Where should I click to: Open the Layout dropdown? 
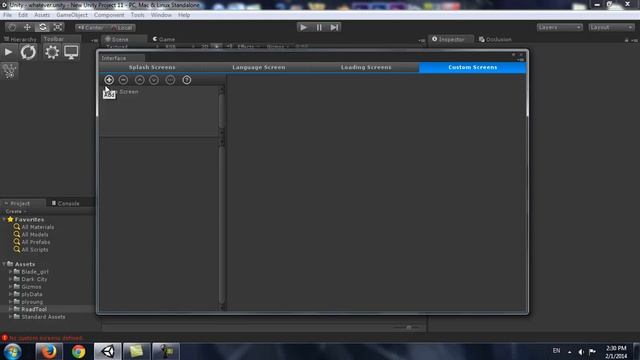tap(611, 27)
